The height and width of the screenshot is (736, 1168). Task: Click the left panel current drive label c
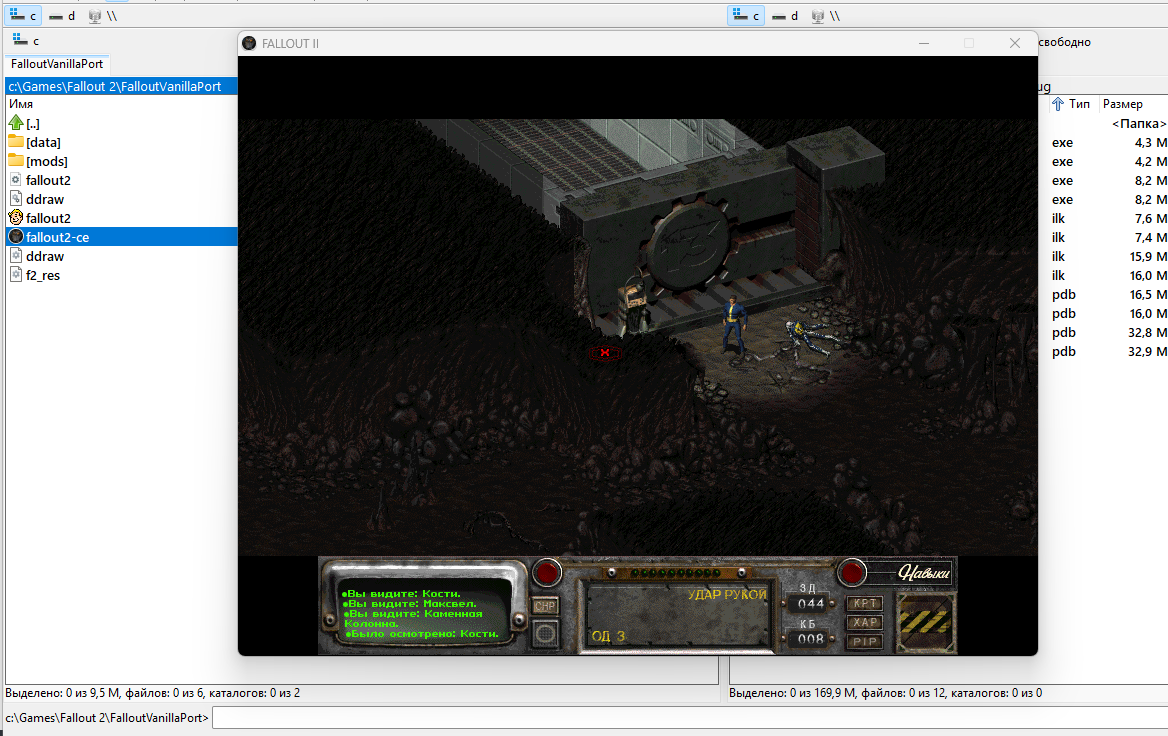(x=26, y=40)
